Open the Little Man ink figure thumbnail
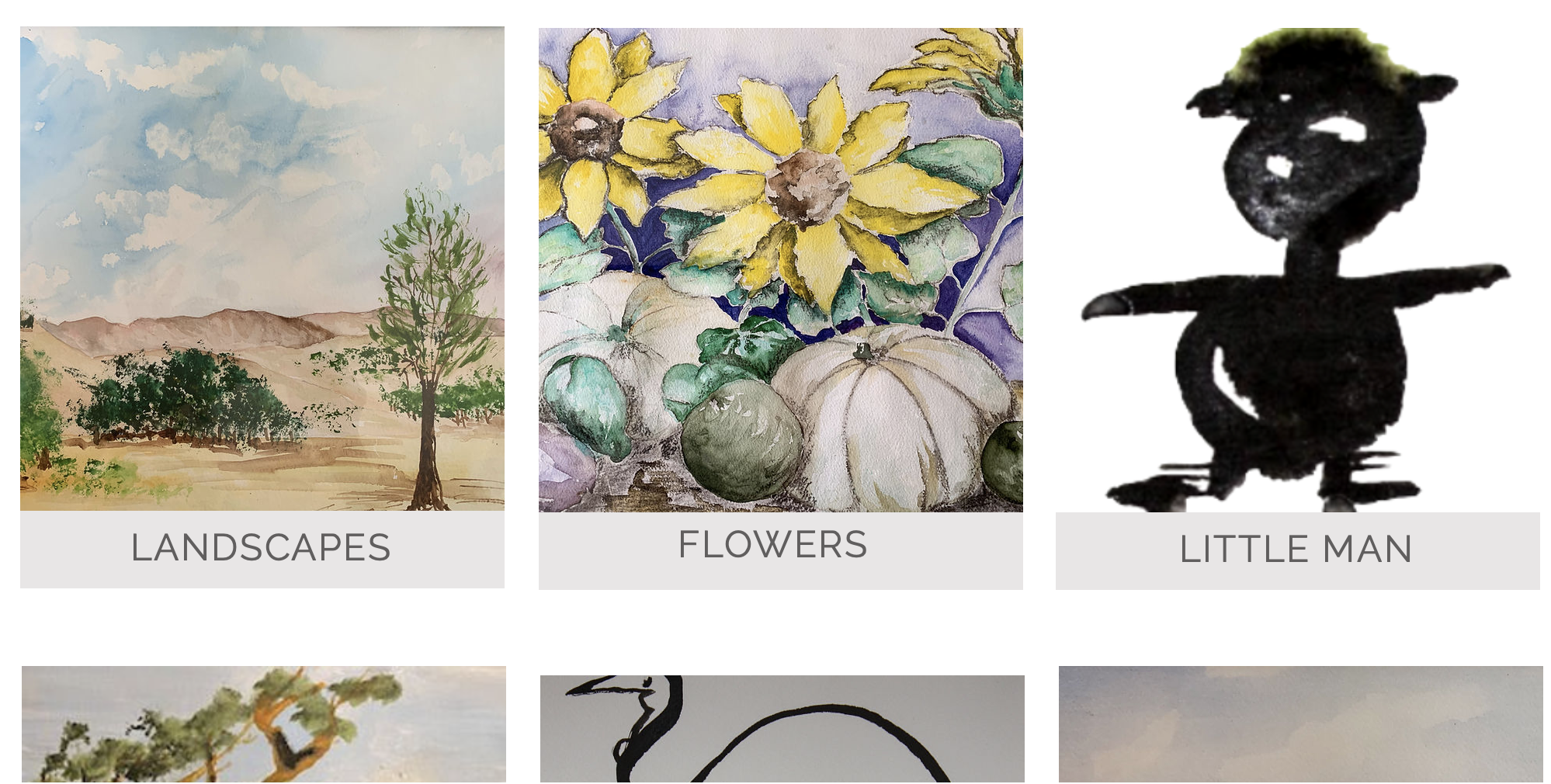This screenshot has width=1551, height=784. click(1298, 270)
